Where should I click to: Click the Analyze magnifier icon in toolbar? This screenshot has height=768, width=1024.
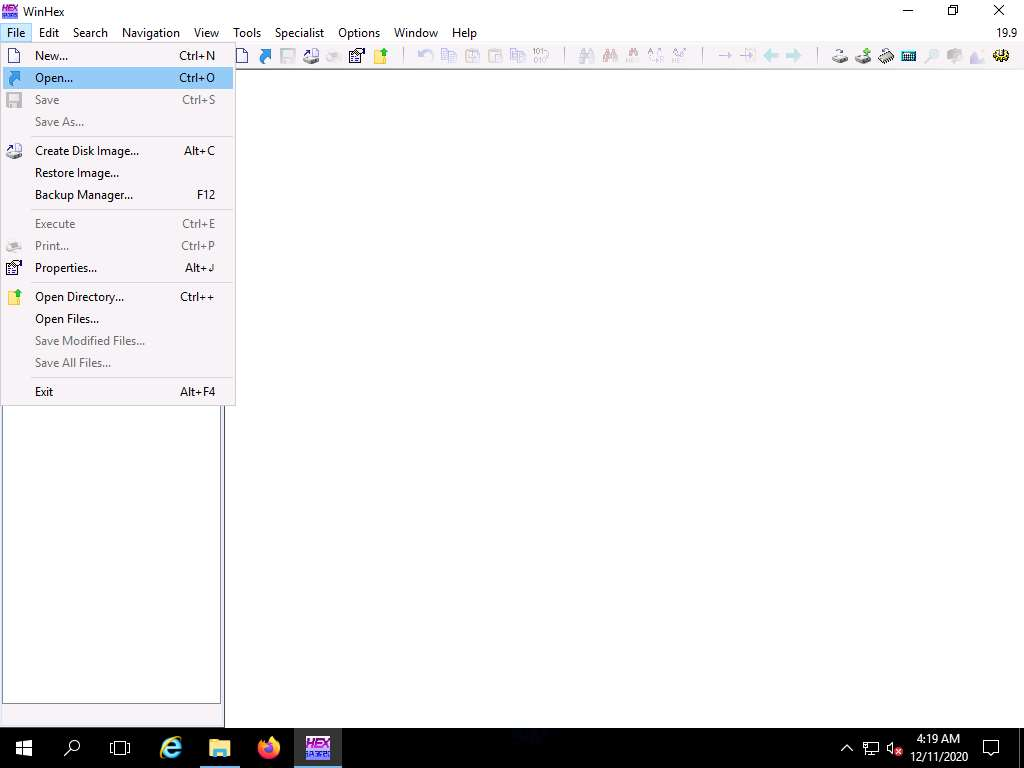point(932,56)
